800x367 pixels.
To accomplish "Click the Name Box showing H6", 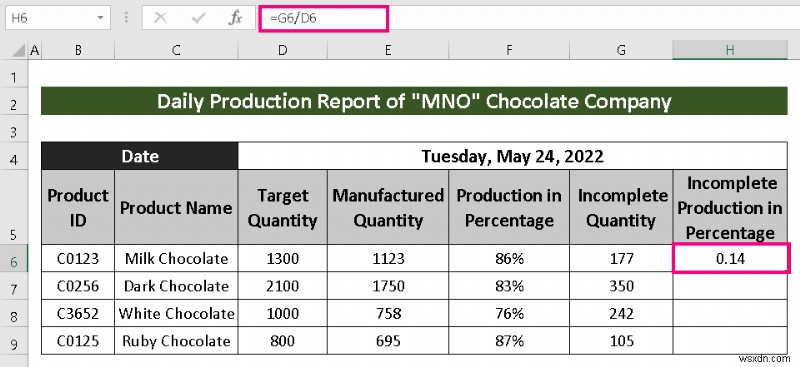I will point(58,18).
